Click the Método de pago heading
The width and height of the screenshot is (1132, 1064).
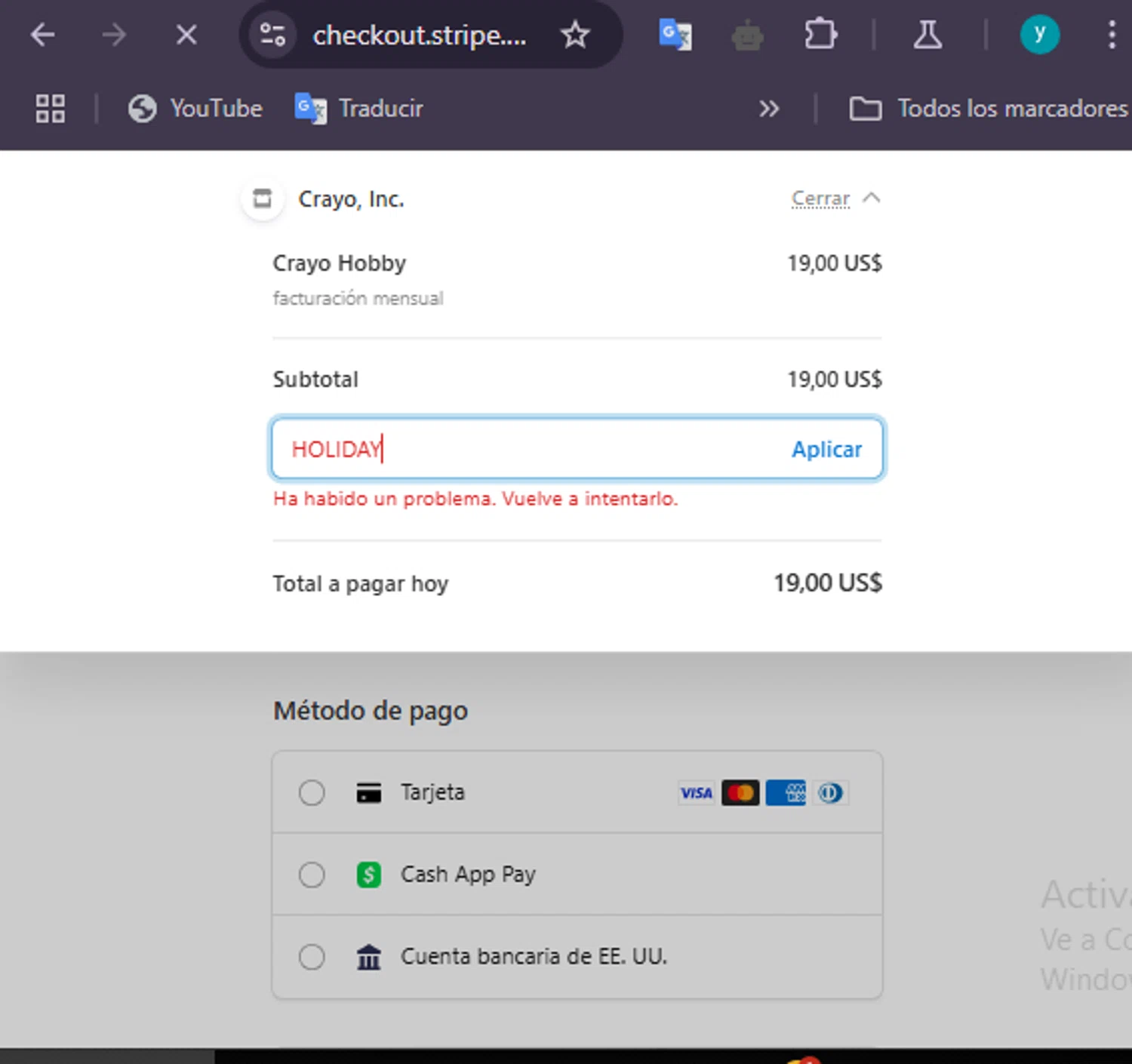[x=371, y=711]
